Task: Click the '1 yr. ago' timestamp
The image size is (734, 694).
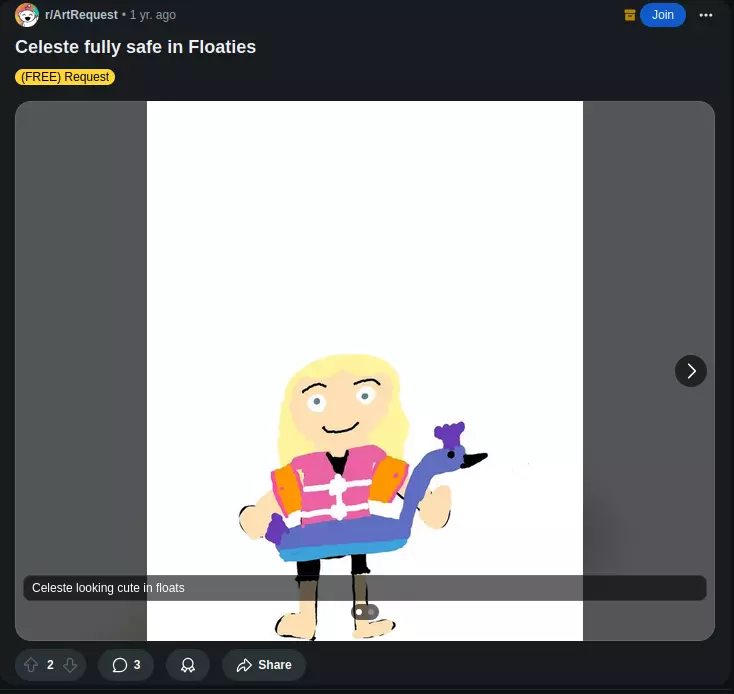Action: pyautogui.click(x=153, y=15)
